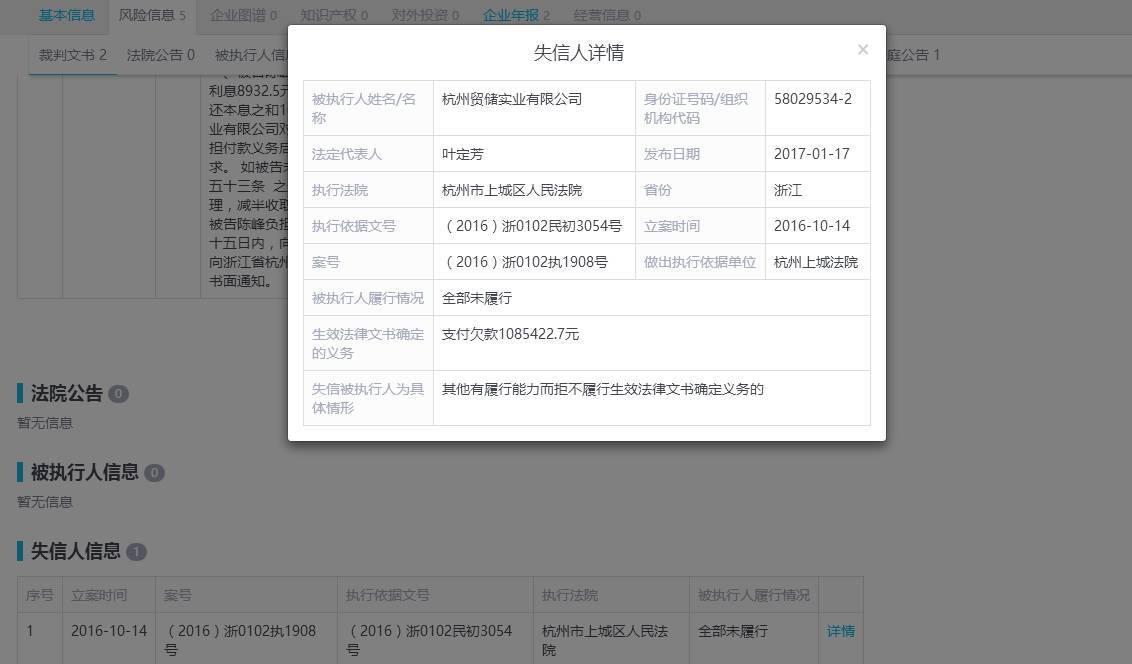Image resolution: width=1132 pixels, height=664 pixels.
Task: Select the 企业图谱 tab
Action: coord(243,15)
